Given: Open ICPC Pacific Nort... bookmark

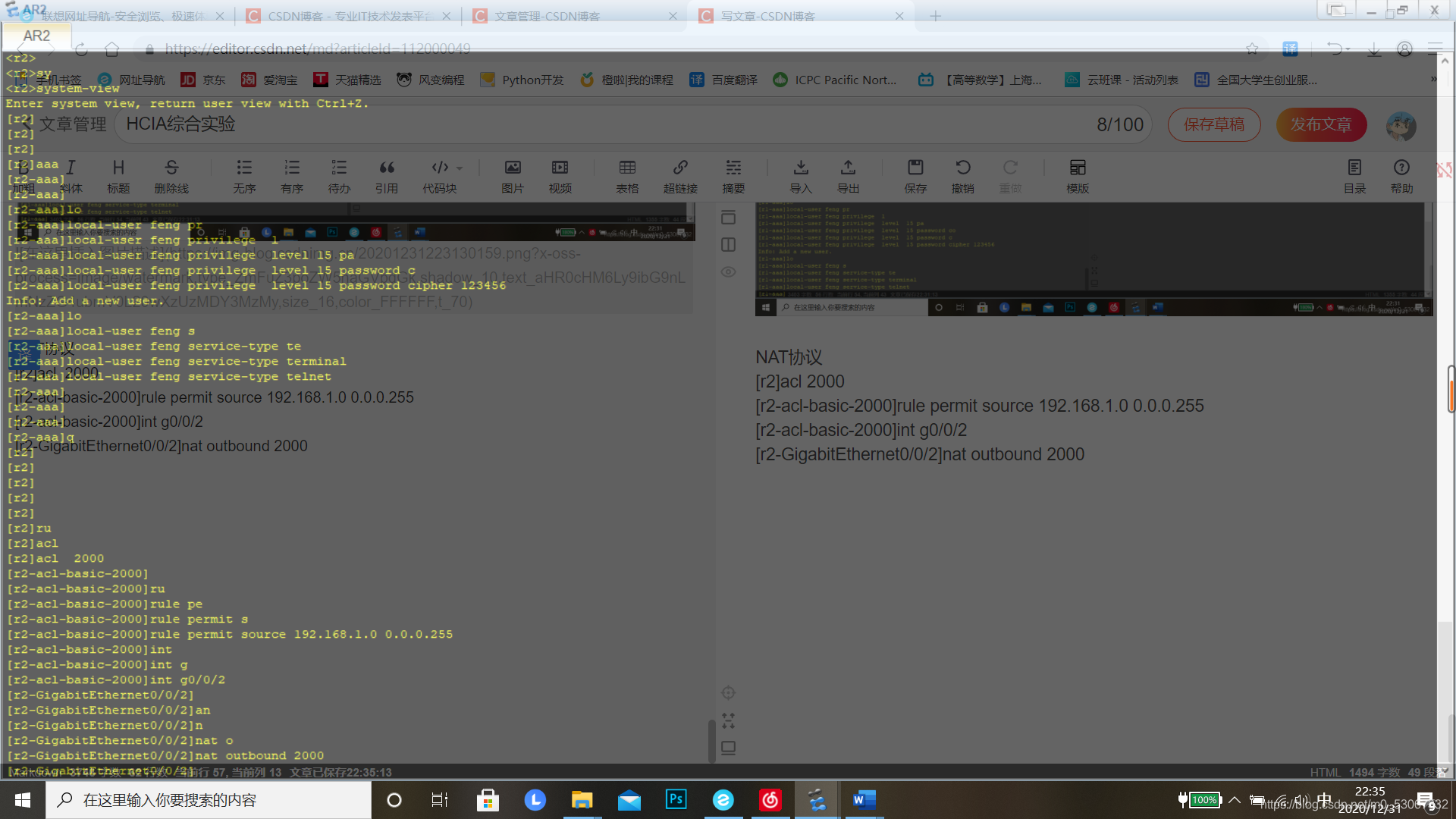Looking at the screenshot, I should click(834, 80).
